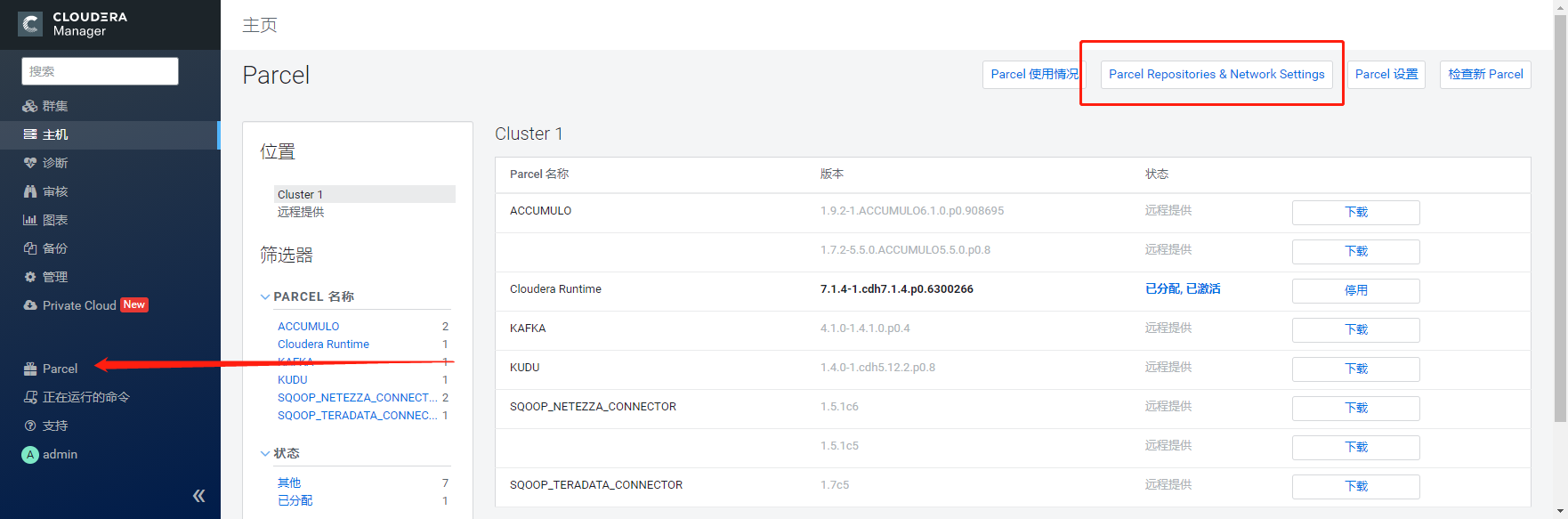Click the Cluster 1 heading
The height and width of the screenshot is (519, 1568).
coord(529,134)
